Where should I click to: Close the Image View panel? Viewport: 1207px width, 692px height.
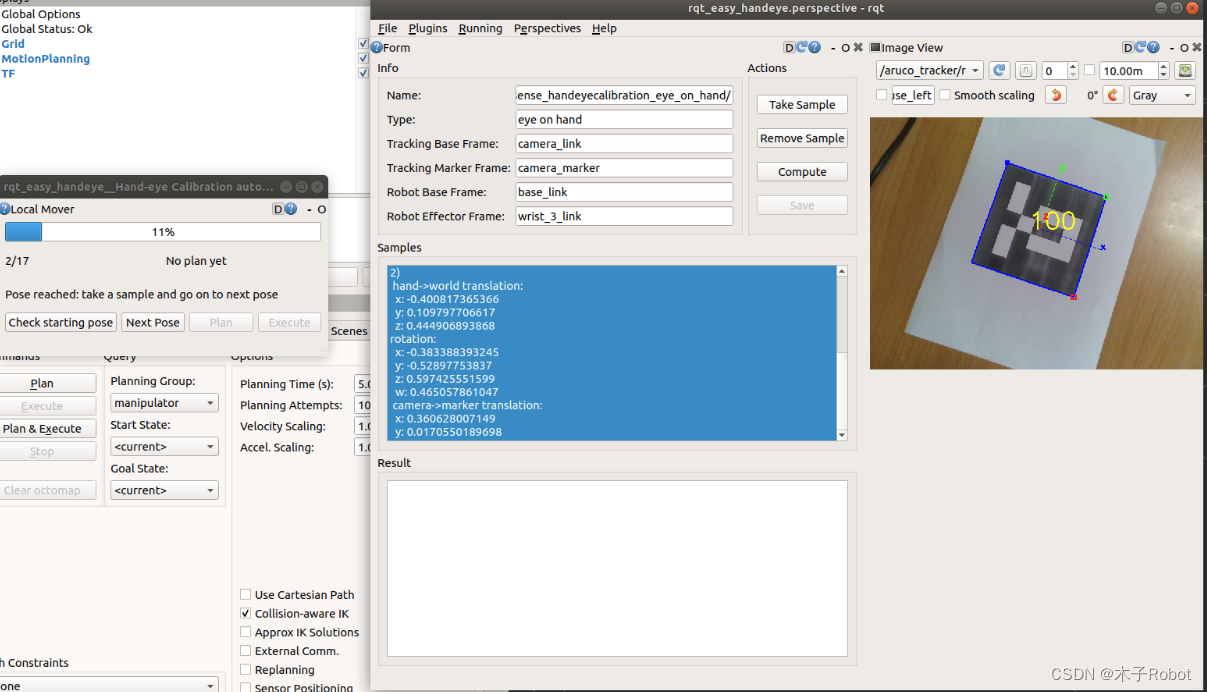point(1197,48)
